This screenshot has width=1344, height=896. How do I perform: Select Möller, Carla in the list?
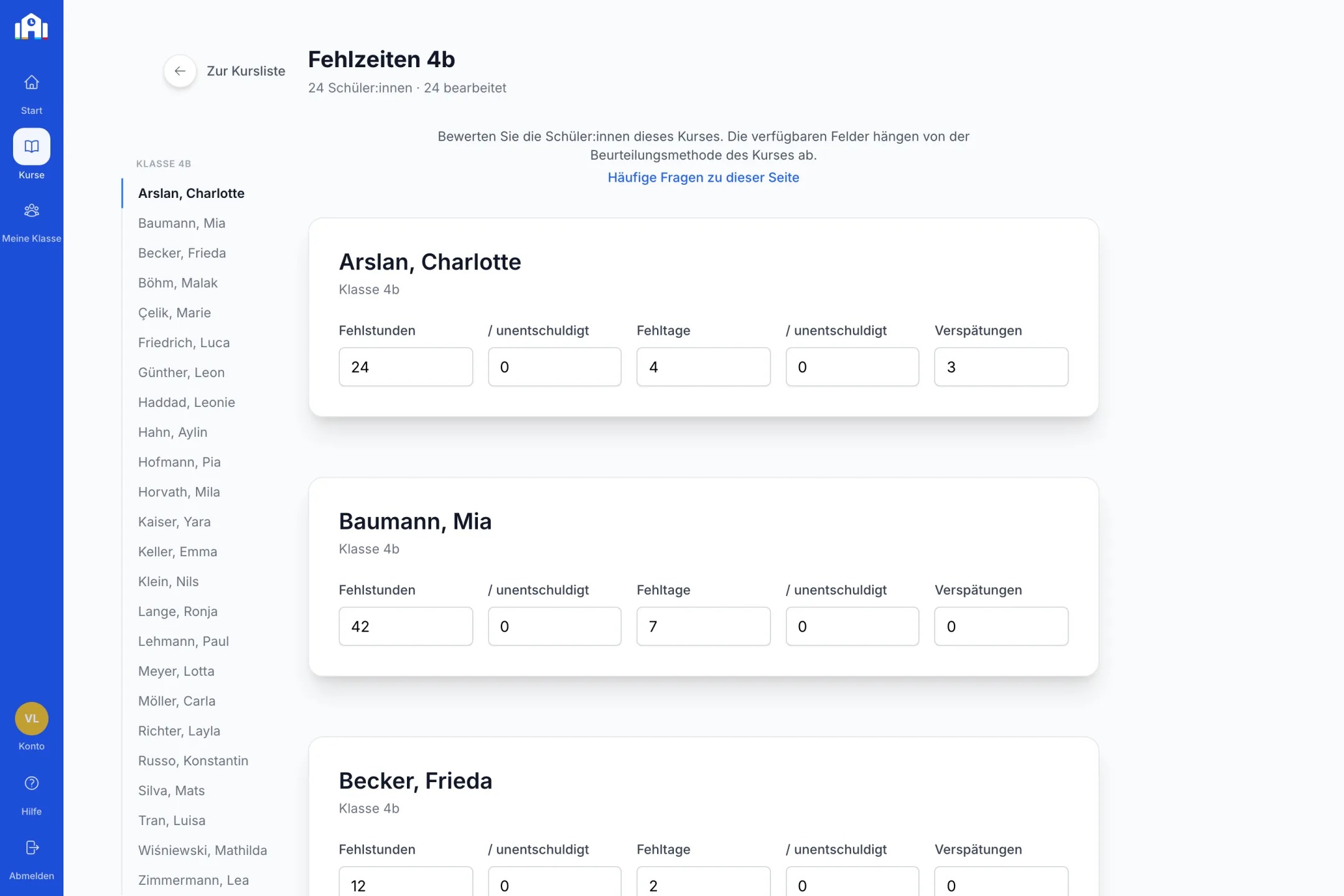click(x=177, y=701)
